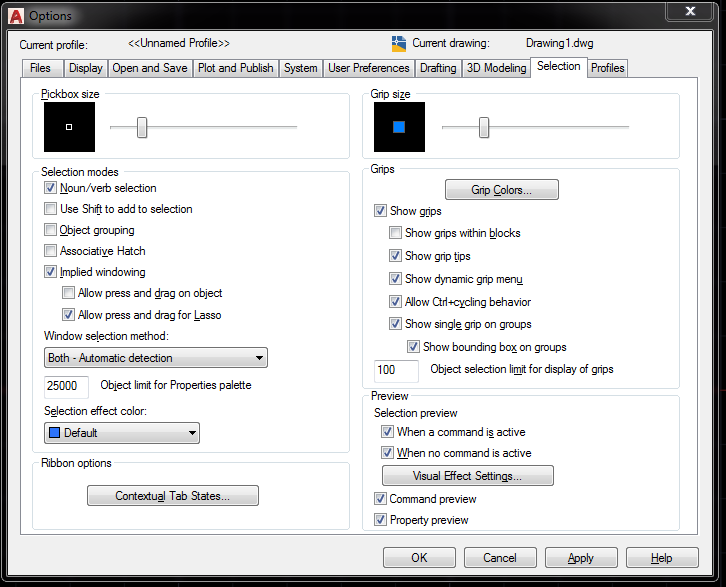The height and width of the screenshot is (587, 726).
Task: Click the AutoCAD logo in title bar
Action: [15, 15]
